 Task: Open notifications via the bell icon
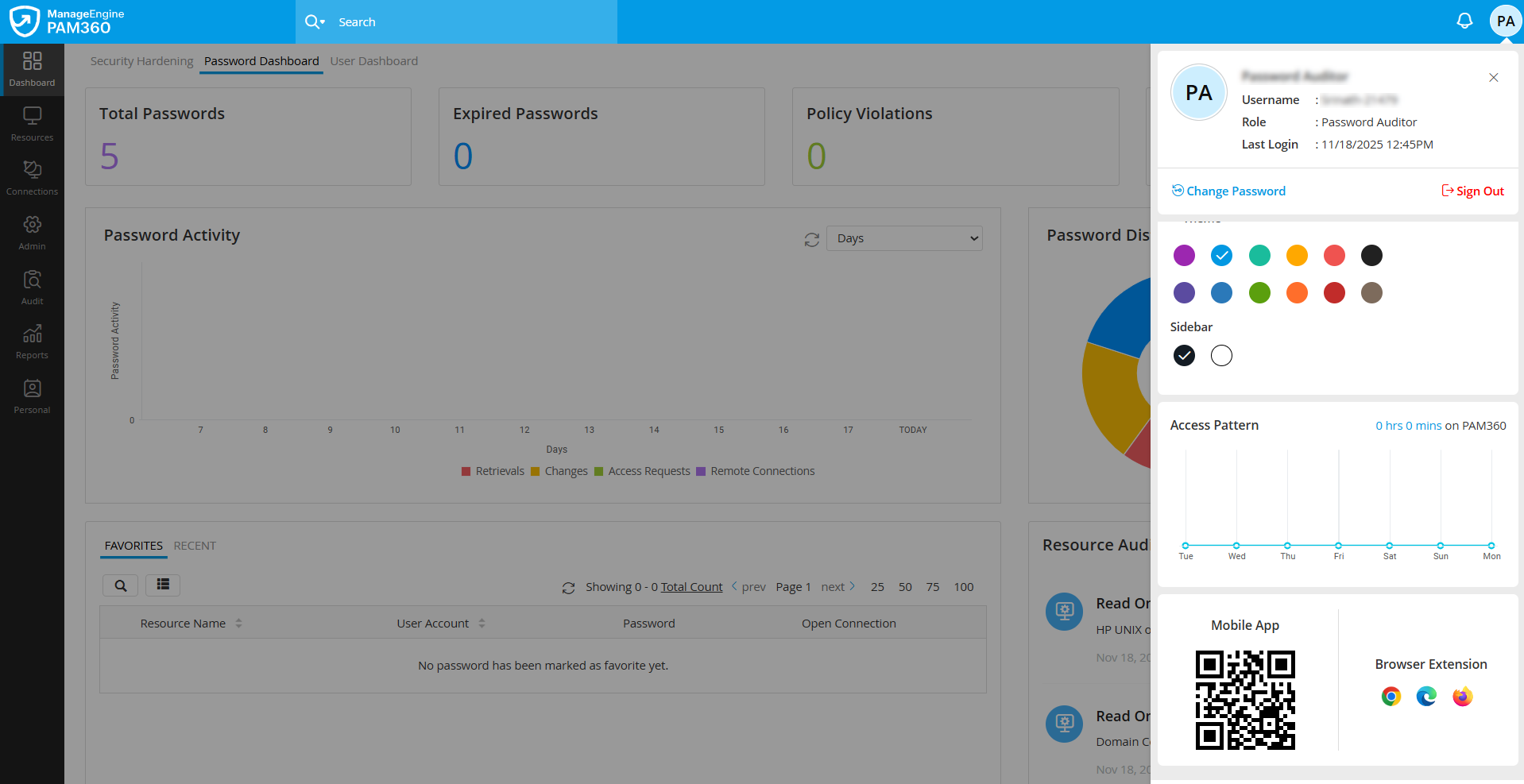(x=1464, y=21)
